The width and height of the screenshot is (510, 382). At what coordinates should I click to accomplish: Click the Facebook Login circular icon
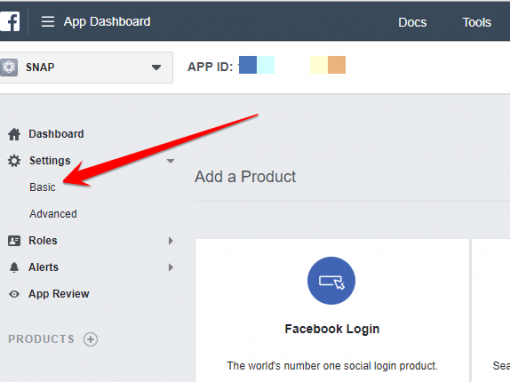331,281
